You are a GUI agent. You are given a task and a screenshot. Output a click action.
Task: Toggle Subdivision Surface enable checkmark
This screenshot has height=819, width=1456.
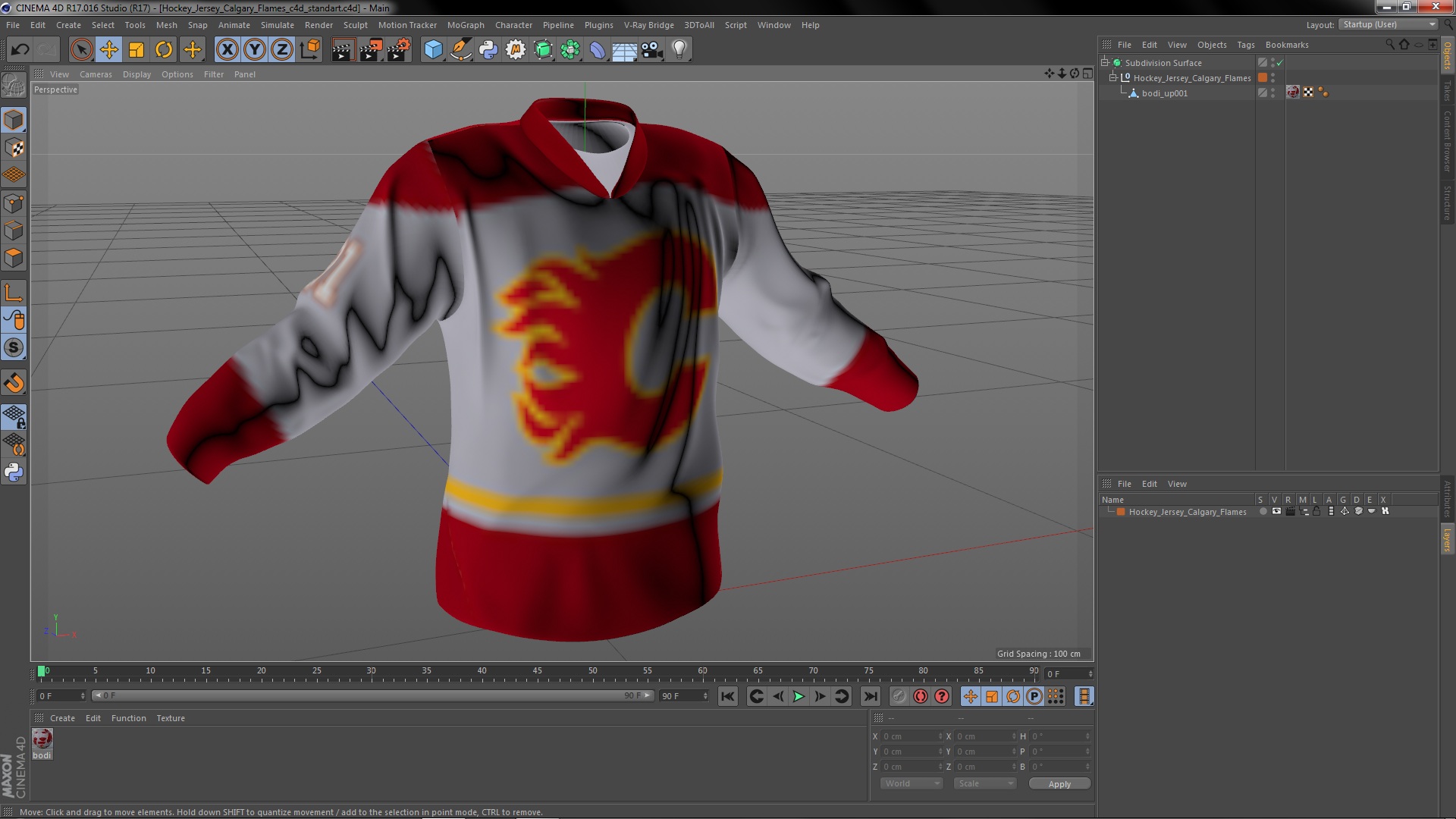pyautogui.click(x=1280, y=63)
